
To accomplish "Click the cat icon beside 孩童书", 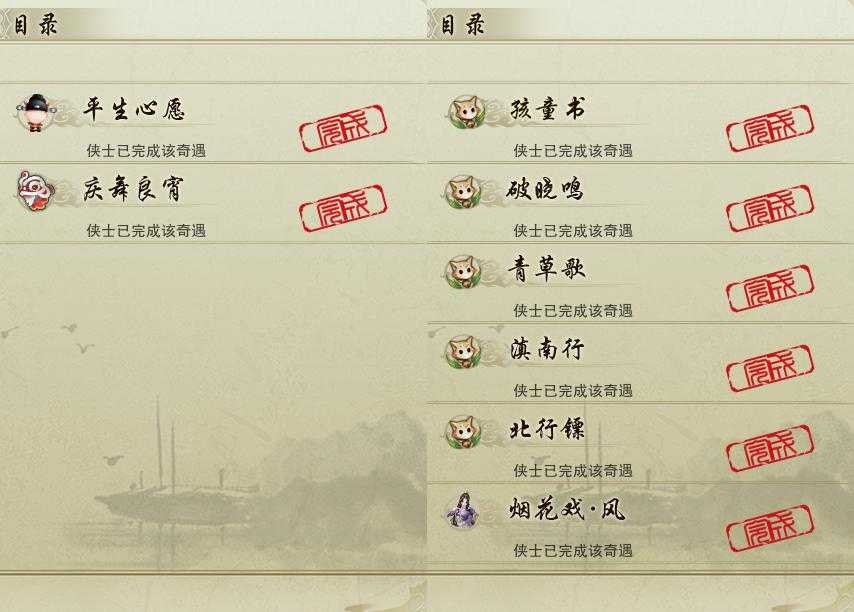I will point(466,112).
